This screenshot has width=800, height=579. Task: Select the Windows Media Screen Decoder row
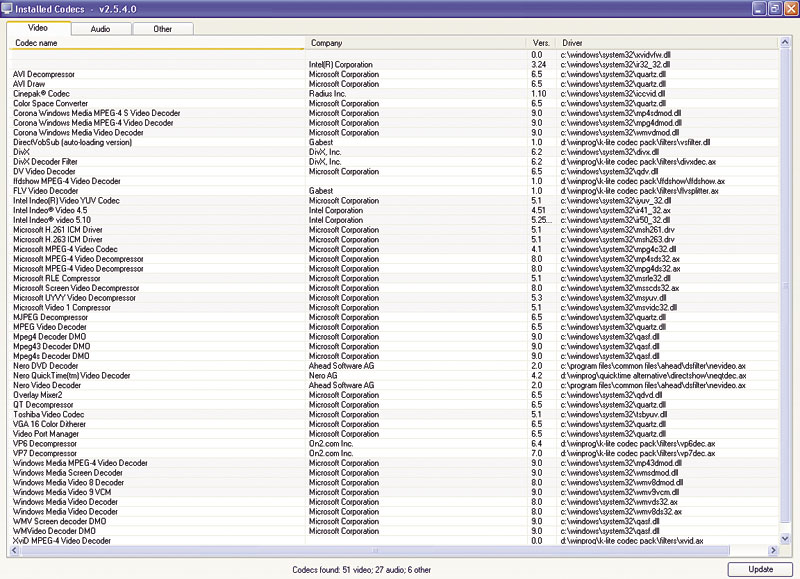point(394,472)
